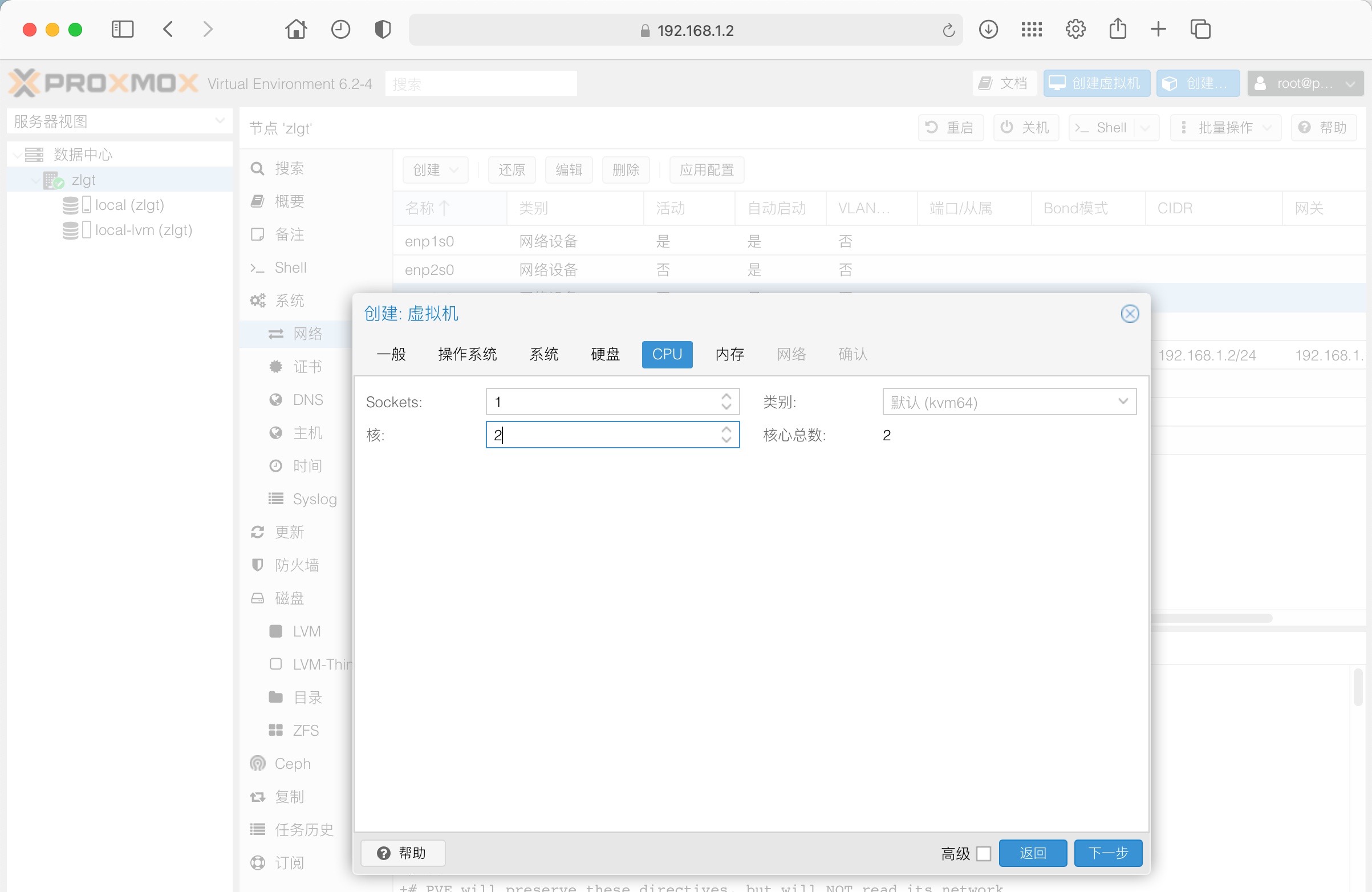
Task: Click the 下一步 next button
Action: (1107, 853)
